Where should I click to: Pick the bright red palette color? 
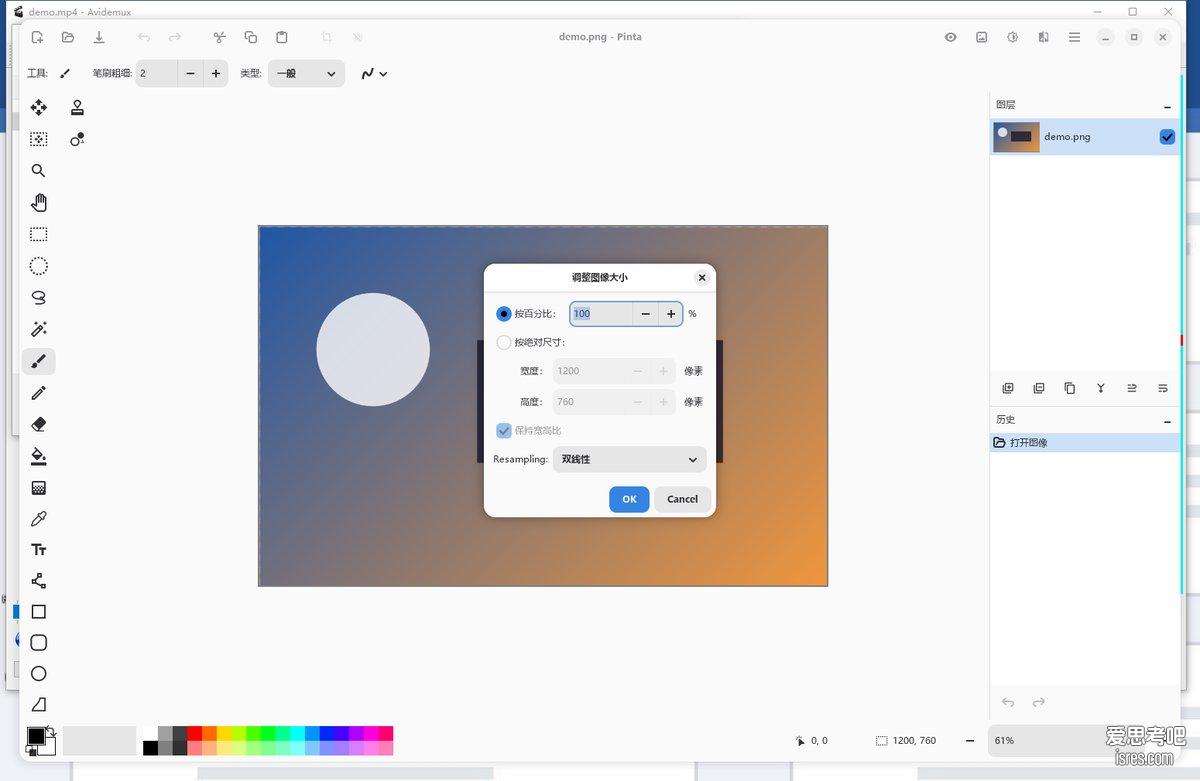(x=195, y=733)
